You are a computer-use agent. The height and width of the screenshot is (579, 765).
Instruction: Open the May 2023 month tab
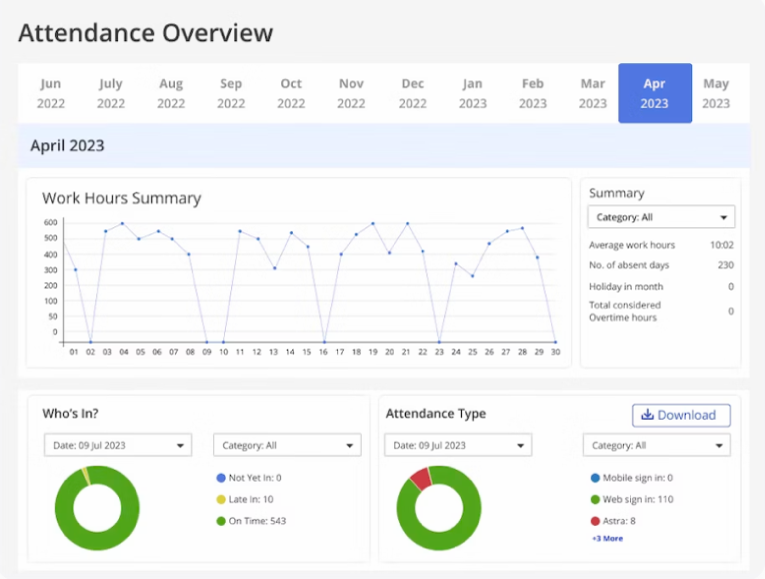715,93
